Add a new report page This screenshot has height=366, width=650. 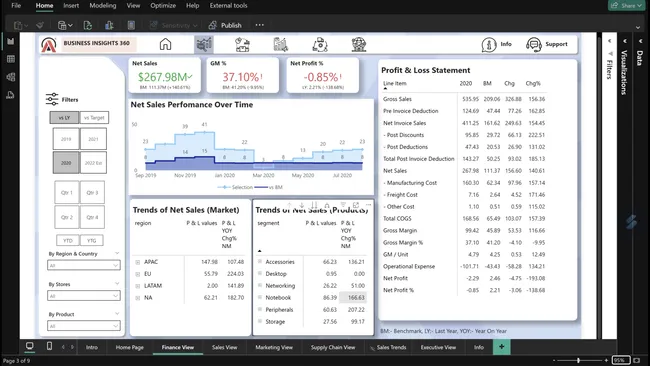(502, 347)
